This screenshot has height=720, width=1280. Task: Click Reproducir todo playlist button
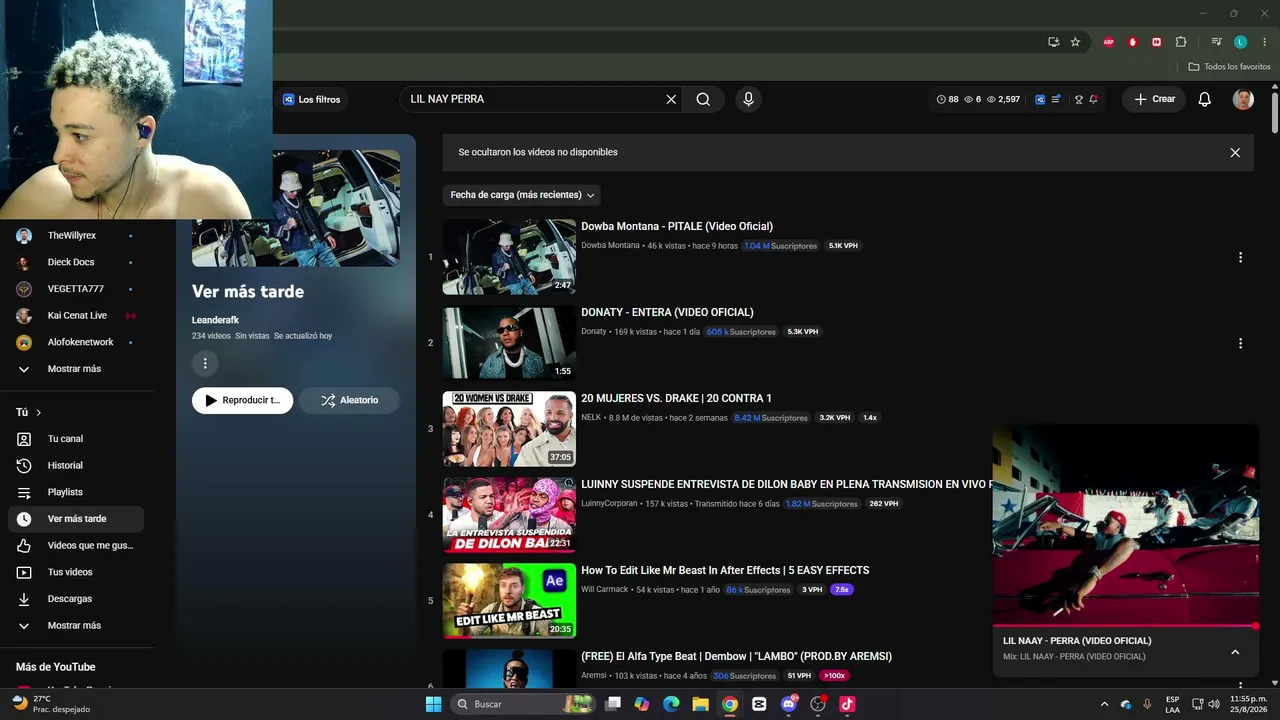(x=243, y=400)
